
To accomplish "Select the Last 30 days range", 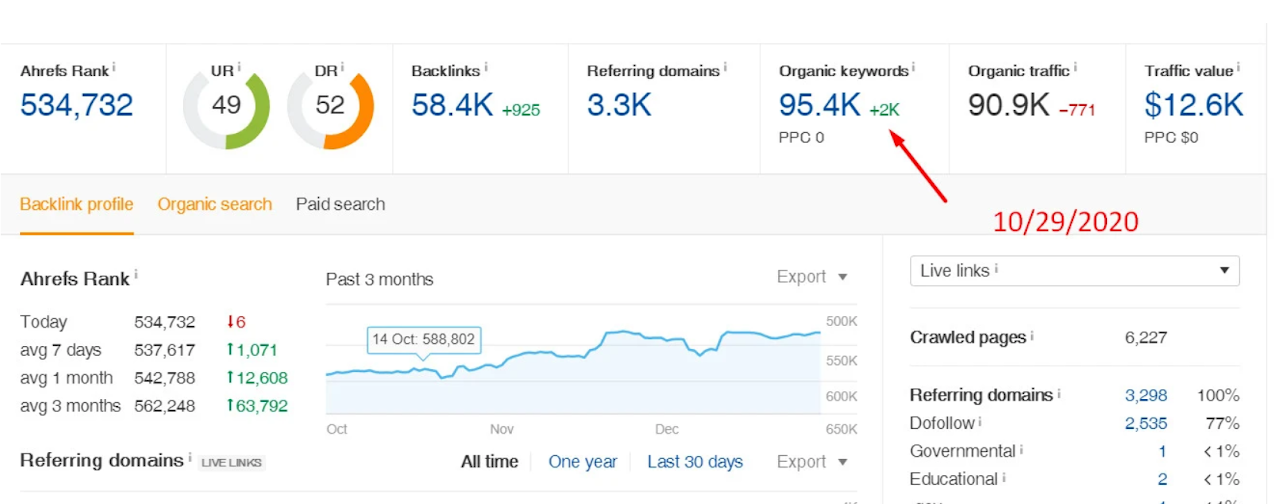I will coord(694,462).
